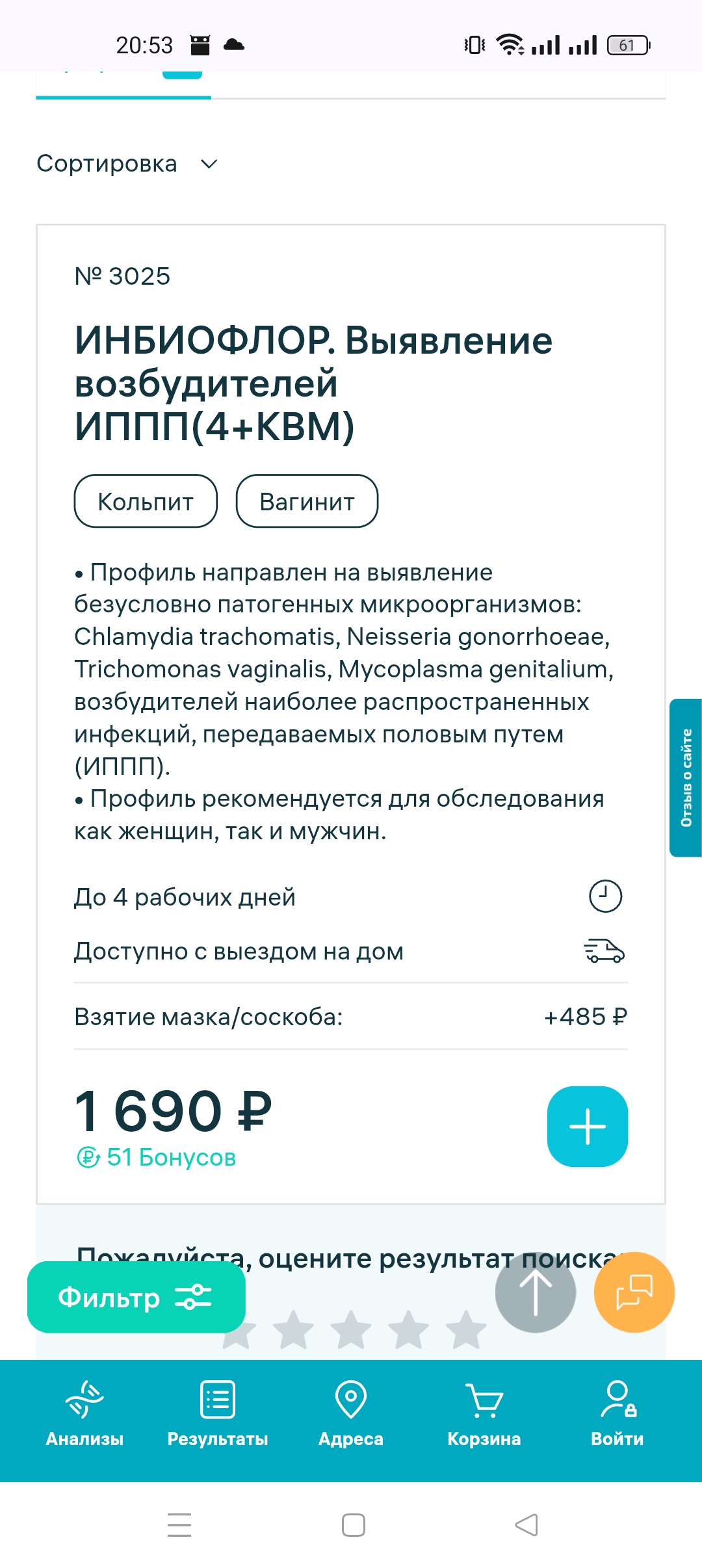Tap the scroll-to-top arrow button
702x1568 pixels.
coord(535,1292)
